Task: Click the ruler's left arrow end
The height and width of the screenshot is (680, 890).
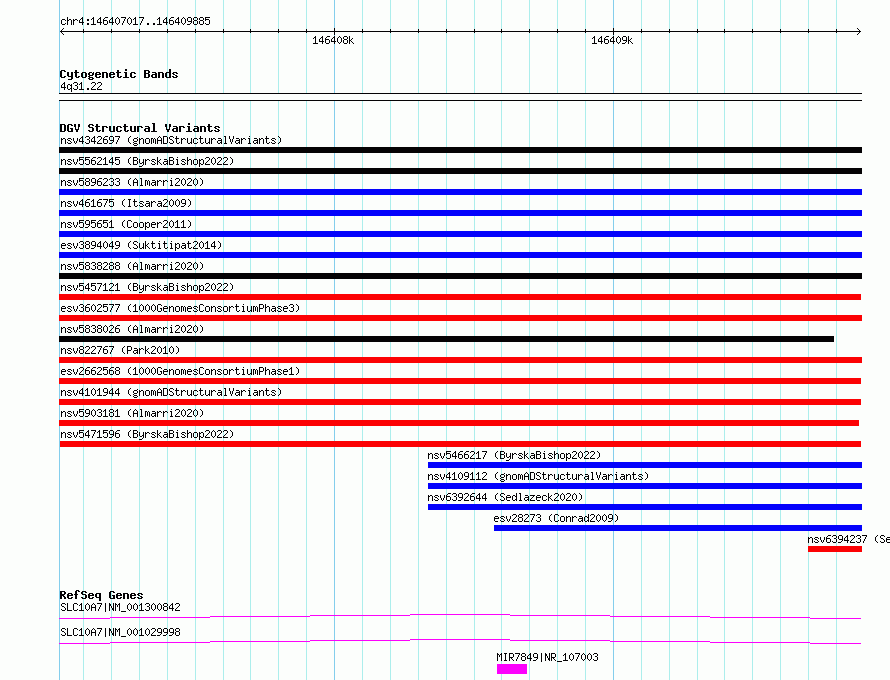Action: coord(62,32)
